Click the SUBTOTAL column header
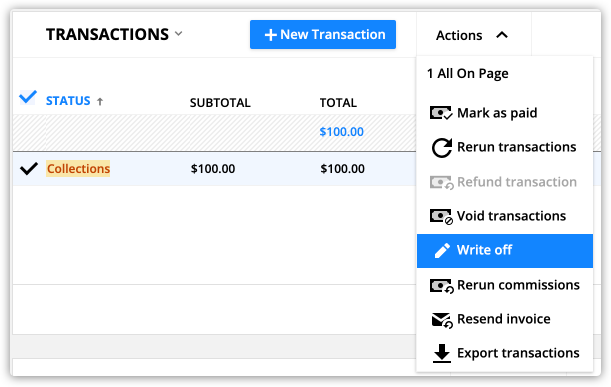 [220, 102]
